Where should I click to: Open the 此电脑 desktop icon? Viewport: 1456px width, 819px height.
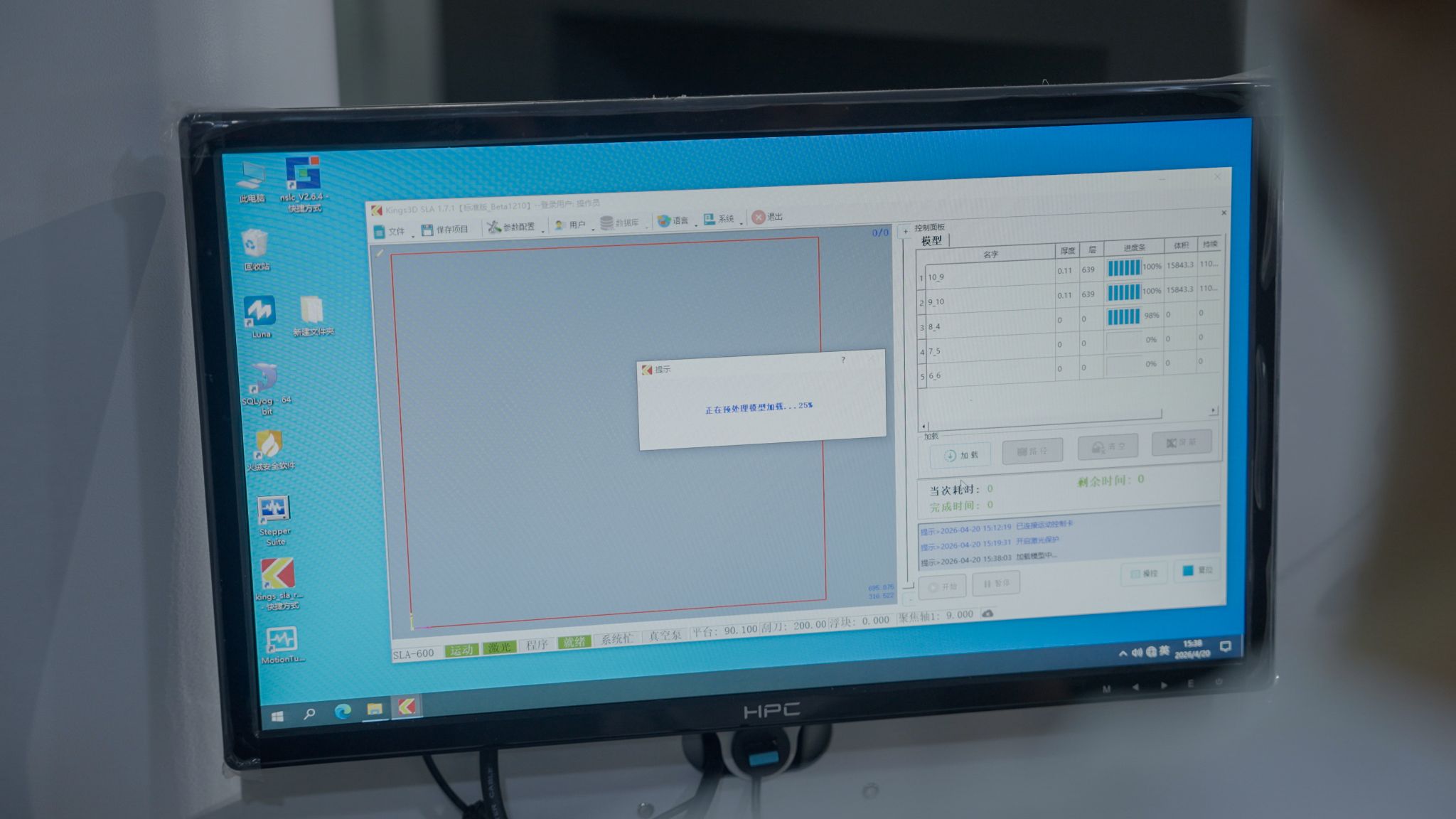pyautogui.click(x=252, y=182)
